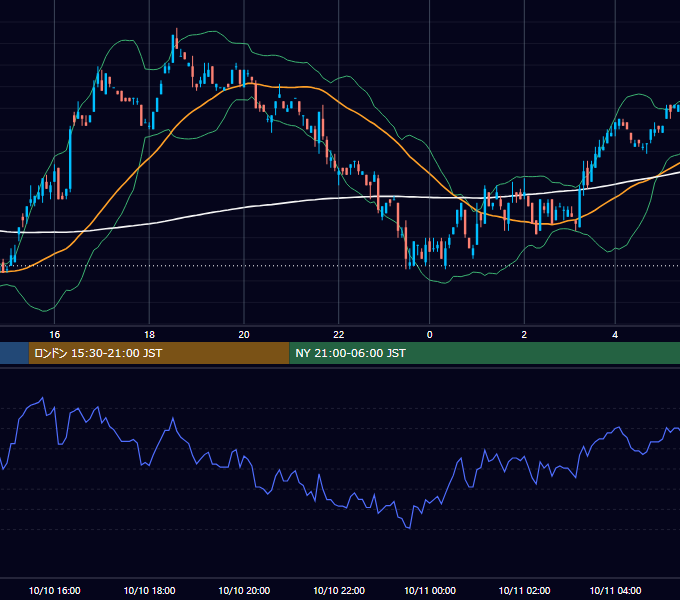680x600 pixels.
Task: Click the 10/10 20:00 date label
Action: pos(244,590)
